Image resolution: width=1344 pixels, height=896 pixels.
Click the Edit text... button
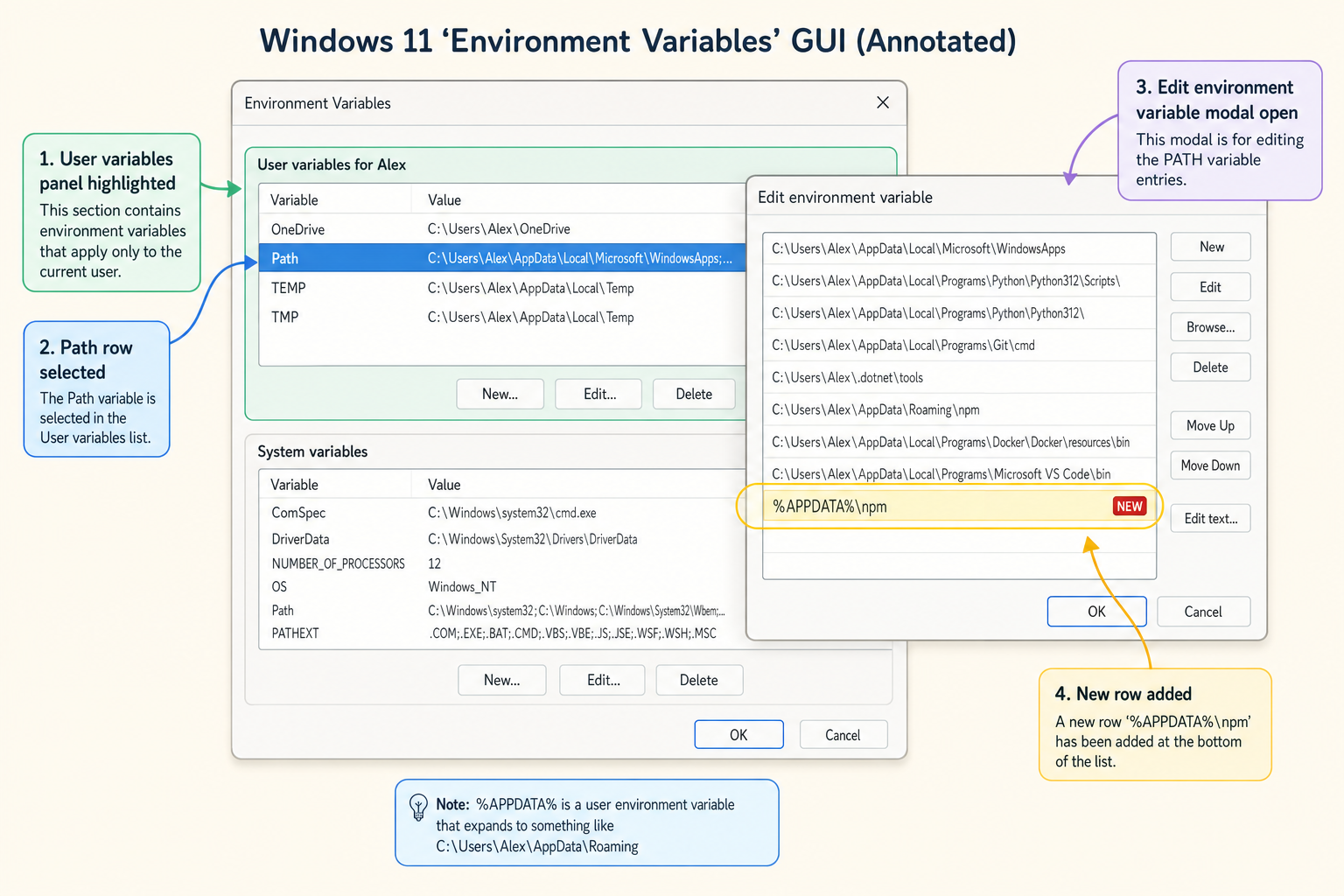[x=1211, y=518]
